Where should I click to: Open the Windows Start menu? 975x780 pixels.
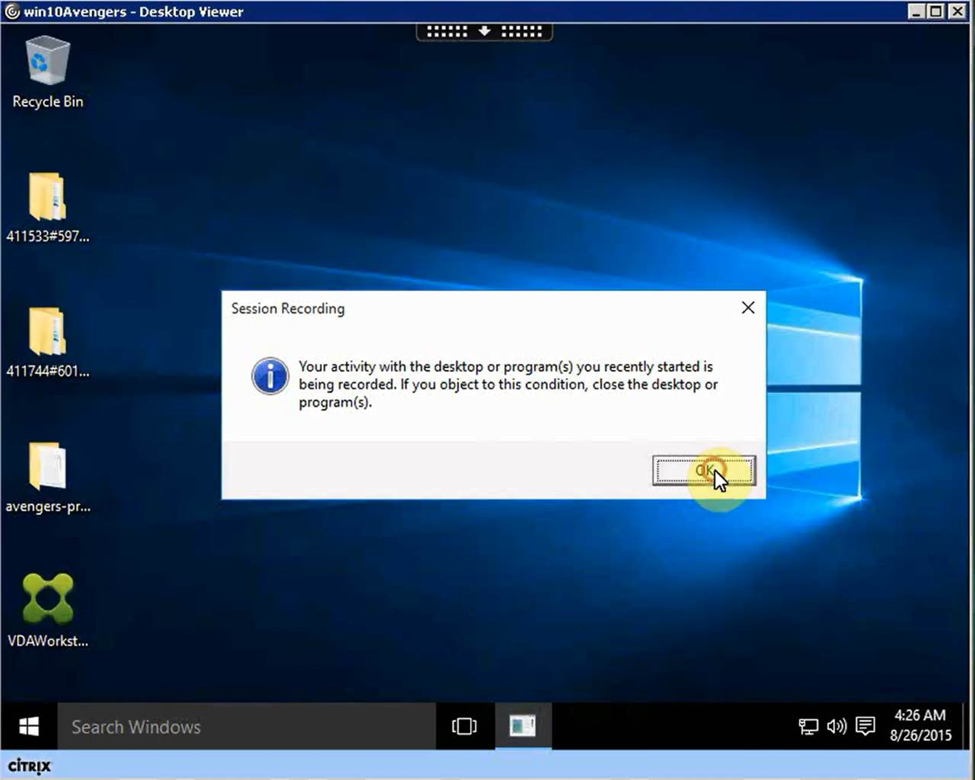pos(28,726)
